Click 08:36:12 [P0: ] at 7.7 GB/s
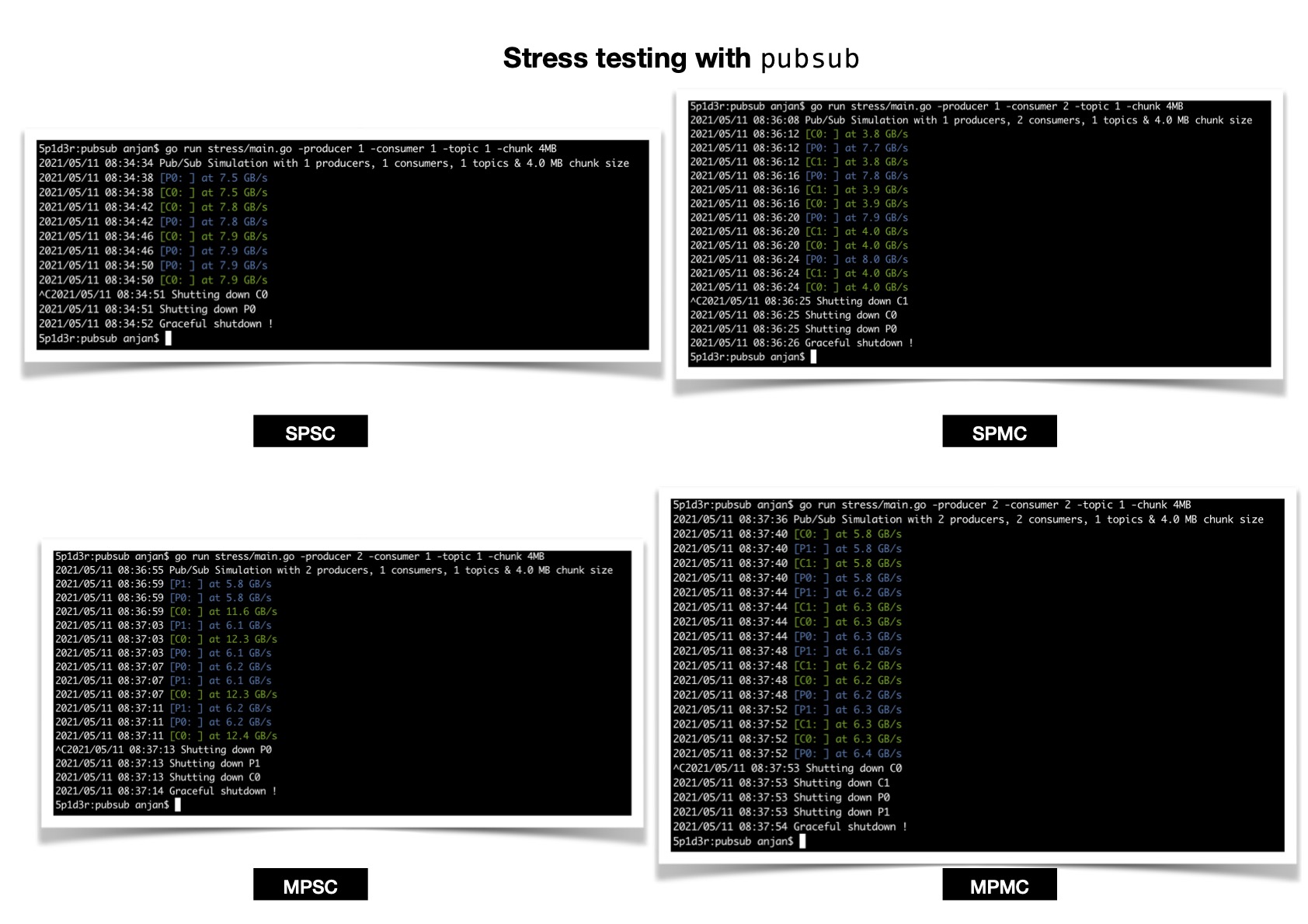The height and width of the screenshot is (924, 1308). pos(799,148)
